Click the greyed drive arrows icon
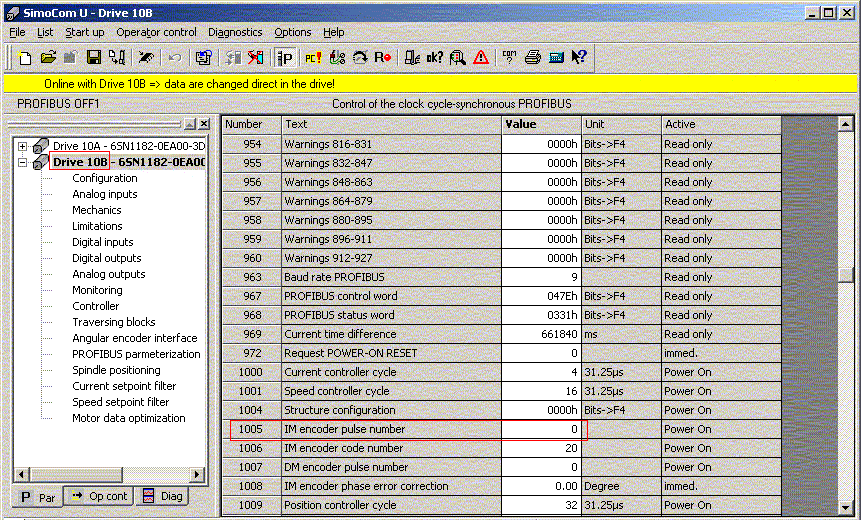This screenshot has height=520, width=861. (233, 57)
